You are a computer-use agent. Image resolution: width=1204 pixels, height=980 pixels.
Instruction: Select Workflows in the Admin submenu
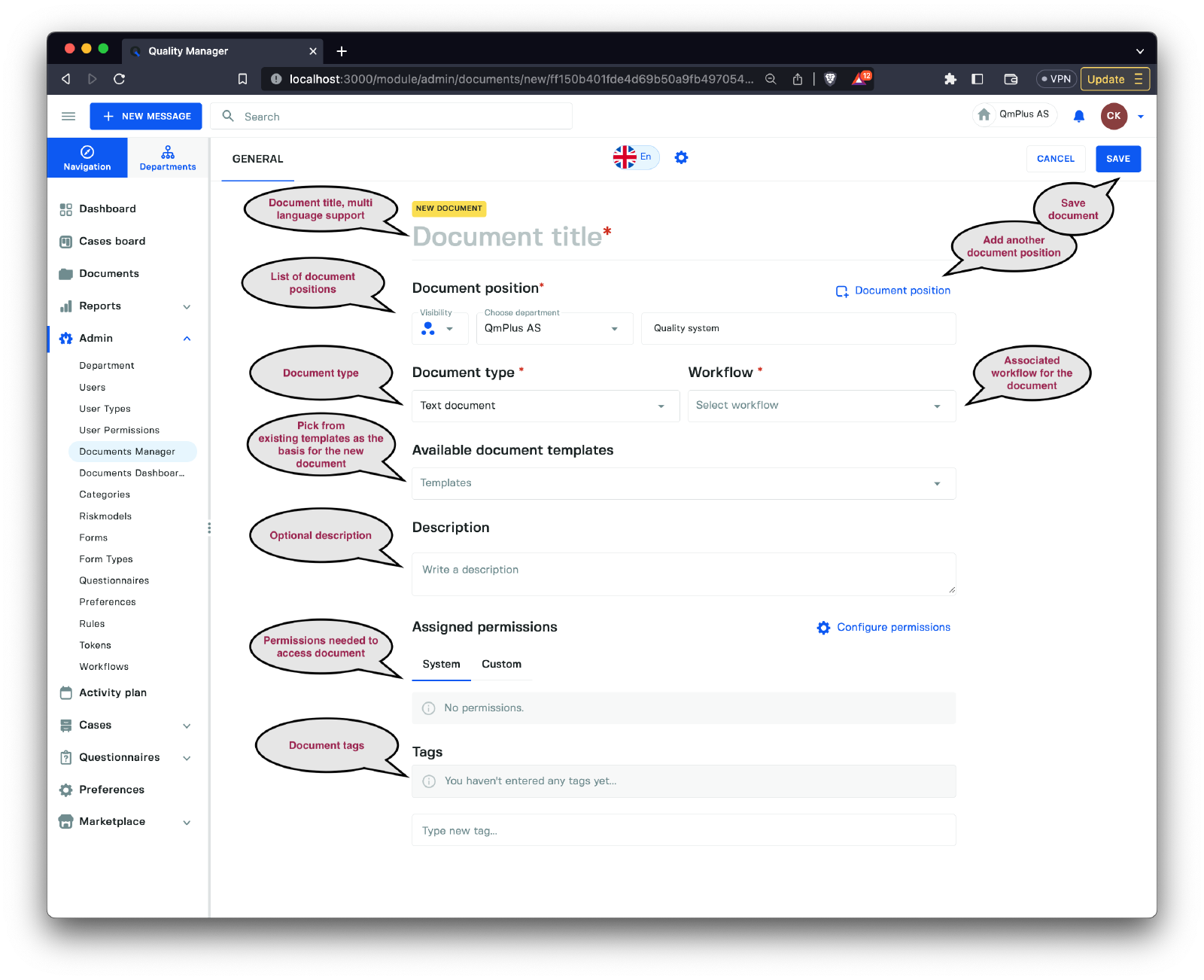[104, 667]
